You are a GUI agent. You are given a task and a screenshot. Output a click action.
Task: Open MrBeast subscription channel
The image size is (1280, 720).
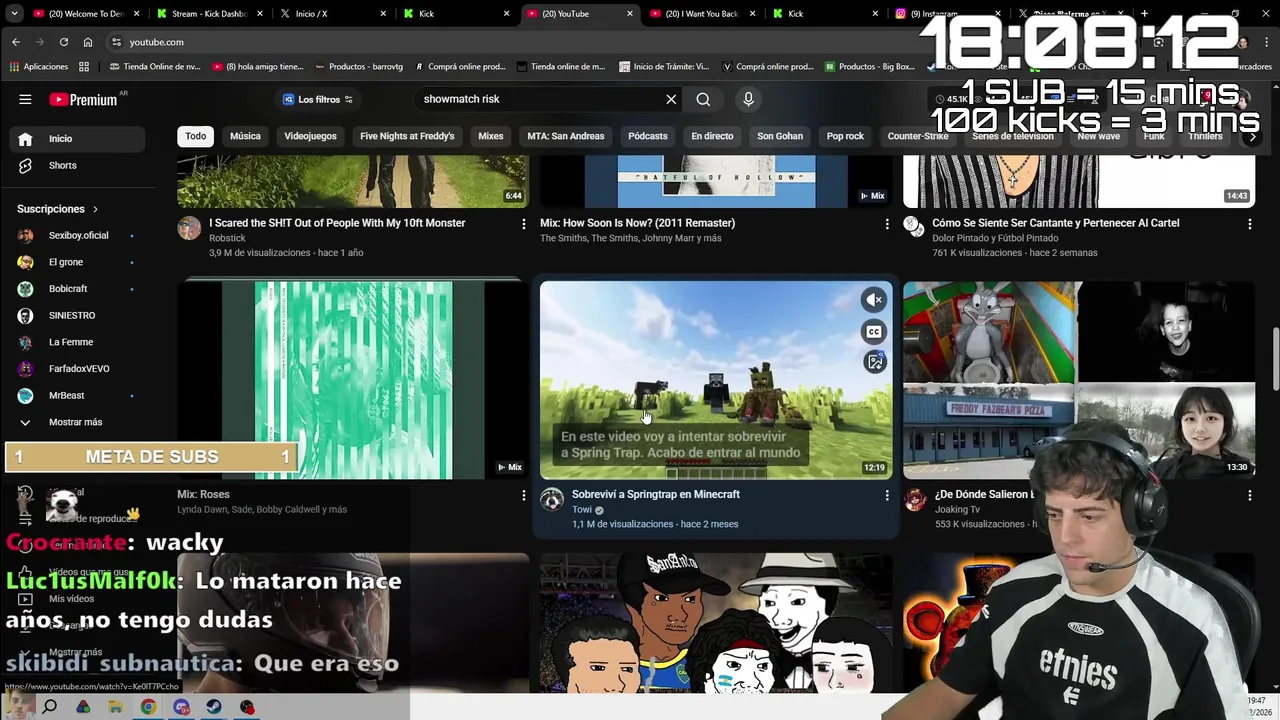76,396
